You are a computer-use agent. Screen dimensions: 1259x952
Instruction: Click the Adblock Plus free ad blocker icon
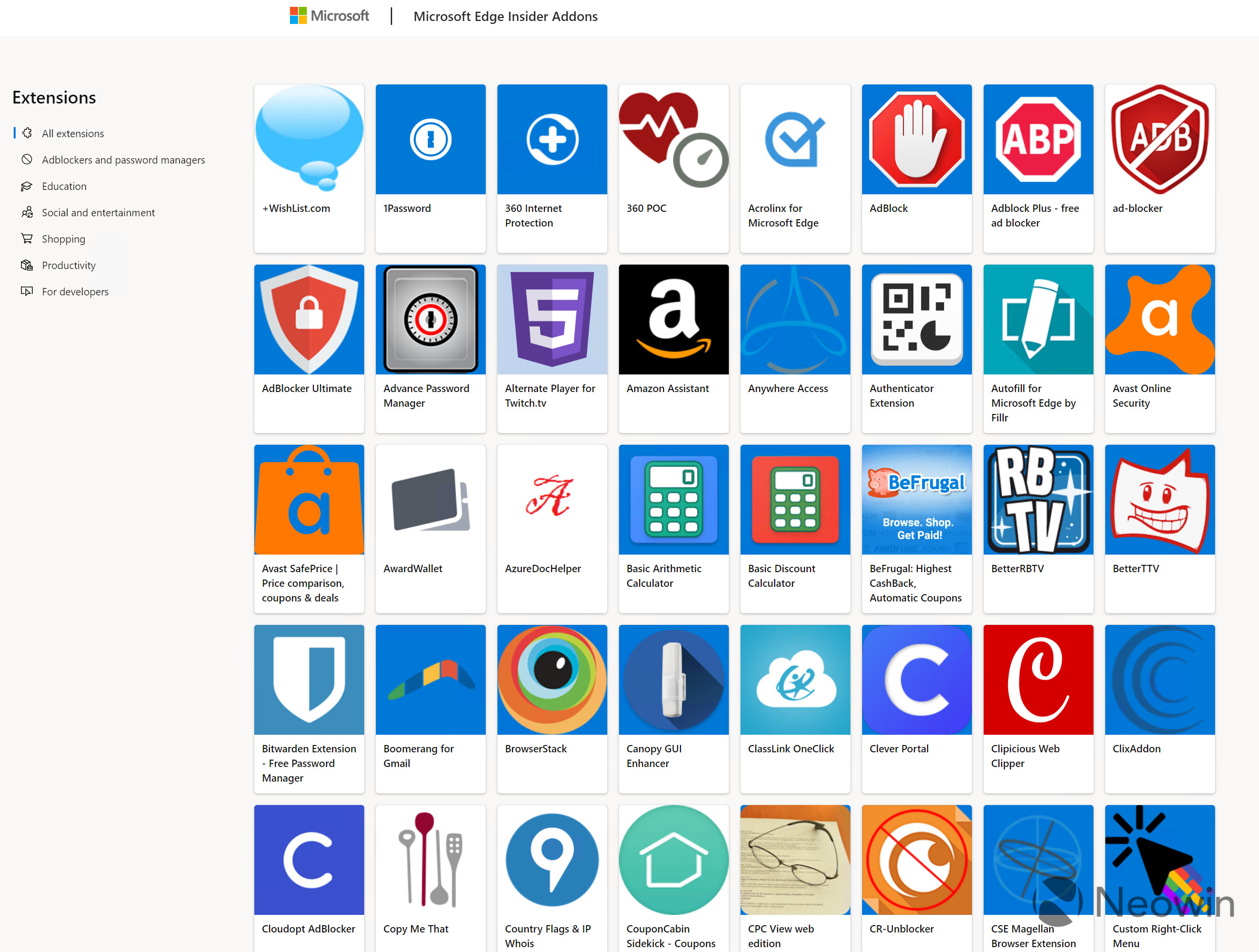[1038, 139]
